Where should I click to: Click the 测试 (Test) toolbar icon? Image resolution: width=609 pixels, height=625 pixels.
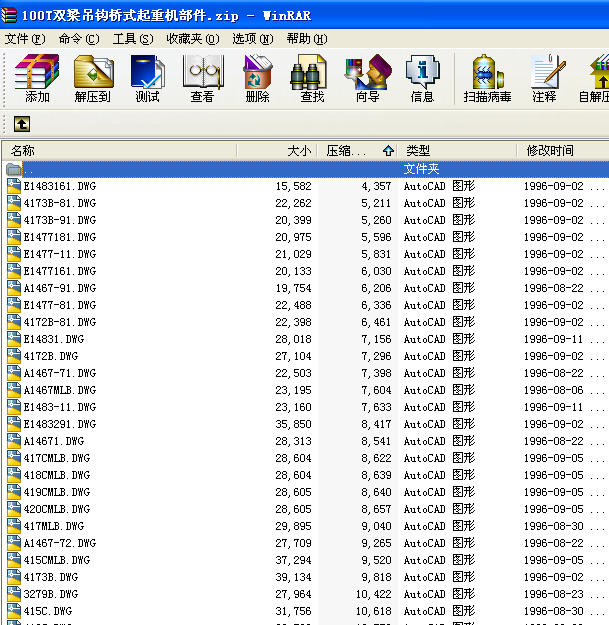point(147,79)
